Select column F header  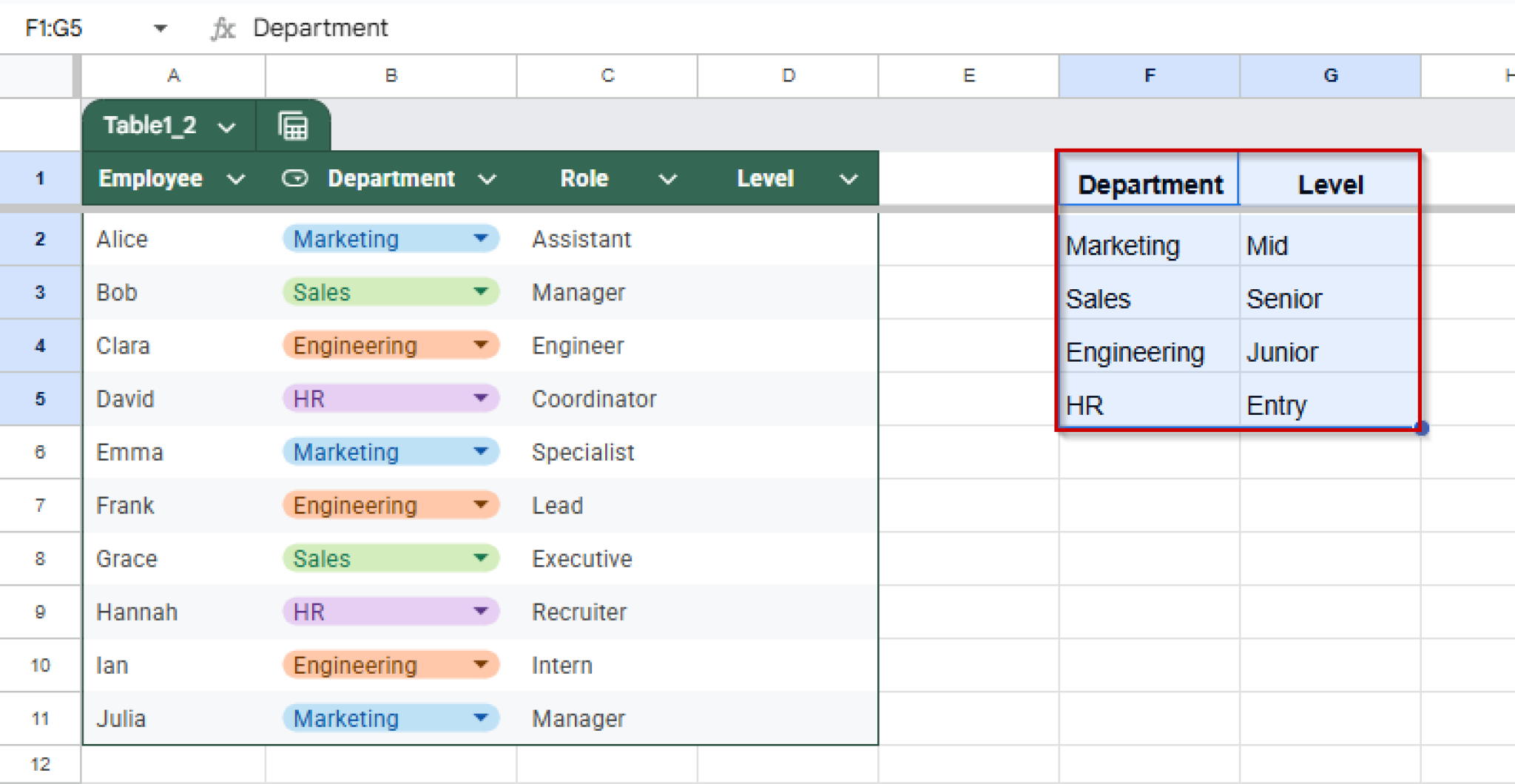point(1148,75)
